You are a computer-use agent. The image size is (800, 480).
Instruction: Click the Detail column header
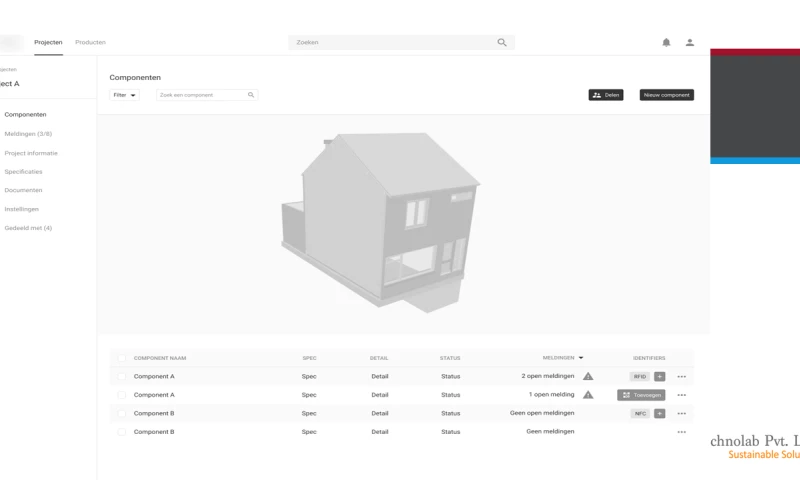click(379, 358)
